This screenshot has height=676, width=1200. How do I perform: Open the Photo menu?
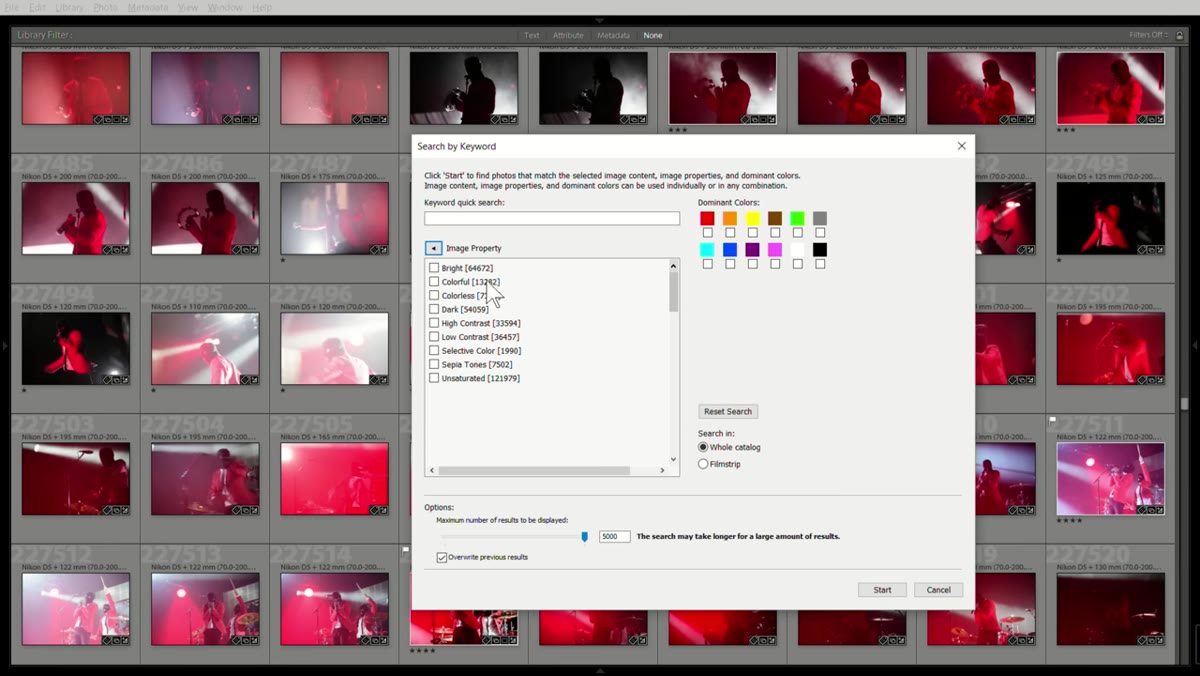pyautogui.click(x=105, y=7)
